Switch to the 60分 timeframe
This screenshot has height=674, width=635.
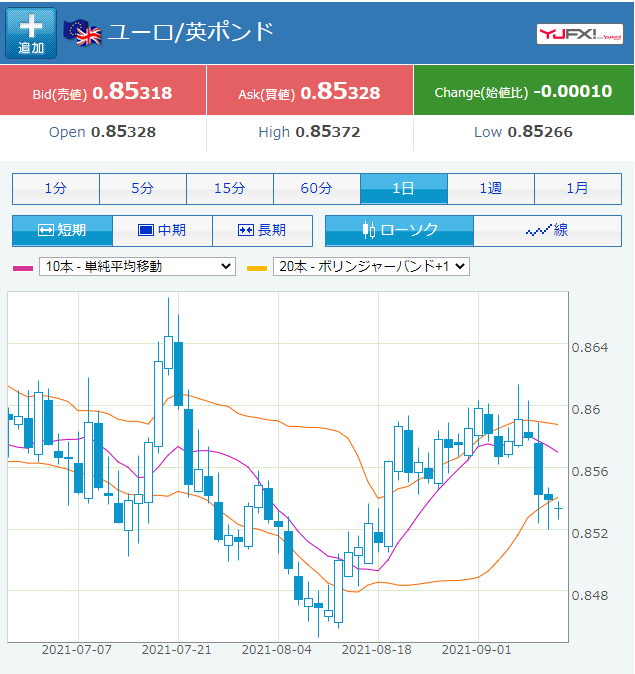[317, 189]
